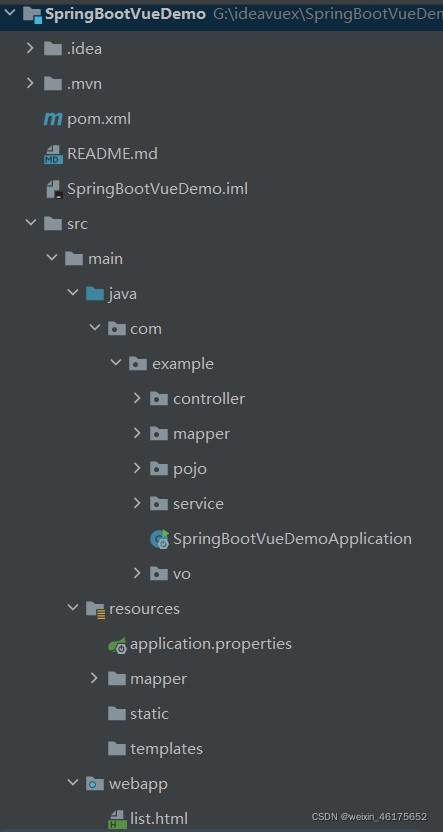443x832 pixels.
Task: Click the SpringBootVueDemo.iml module file icon
Action: point(54,189)
